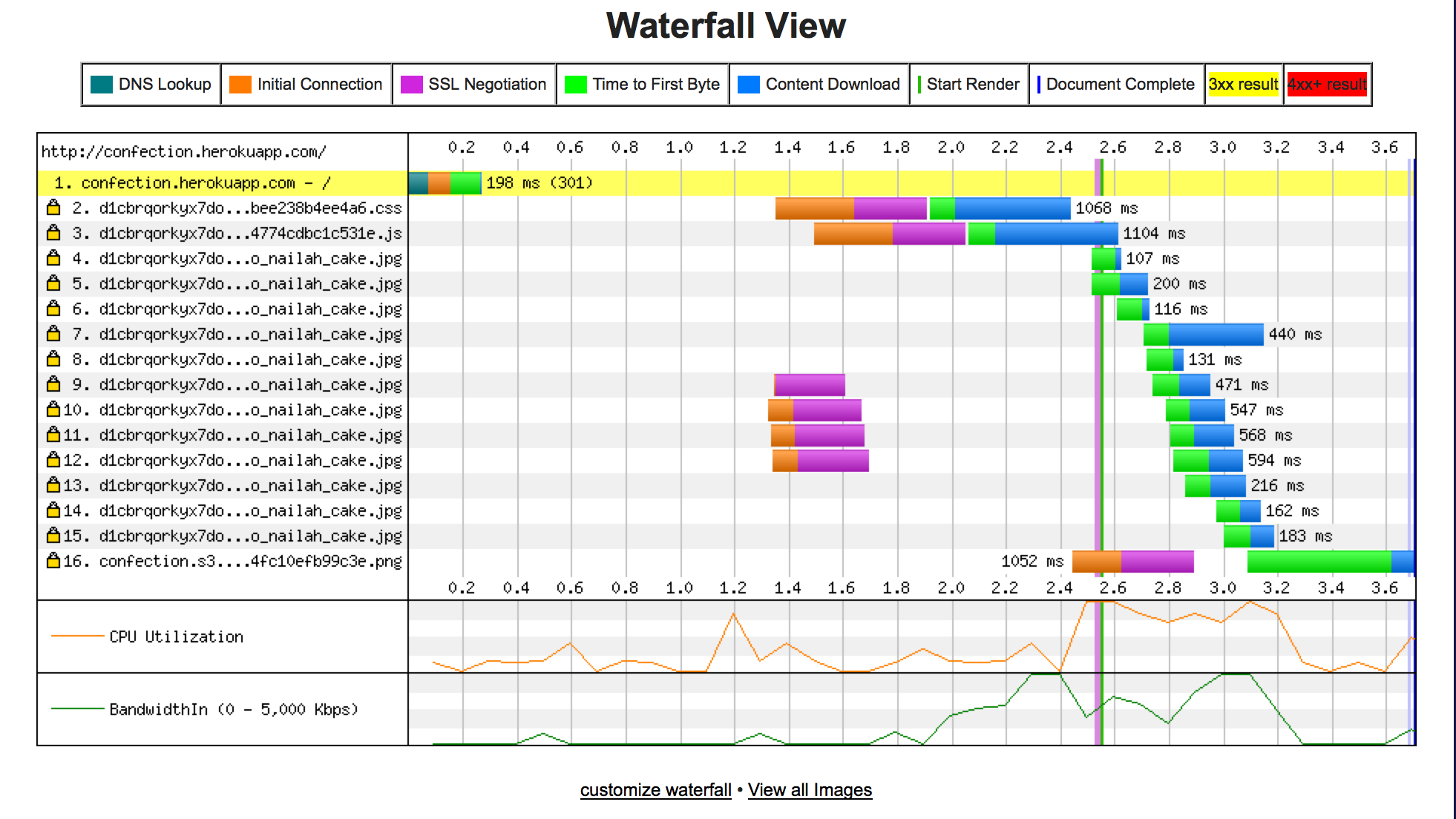Open the View all Images link
The width and height of the screenshot is (1456, 819).
(x=810, y=789)
